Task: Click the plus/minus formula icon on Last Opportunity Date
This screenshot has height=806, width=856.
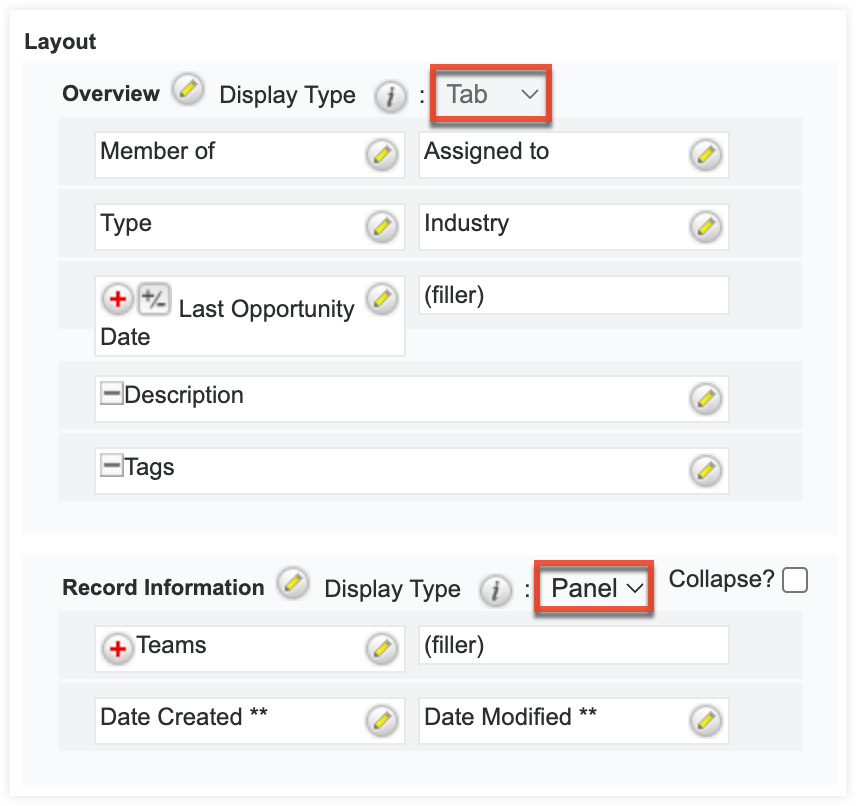Action: (x=154, y=299)
